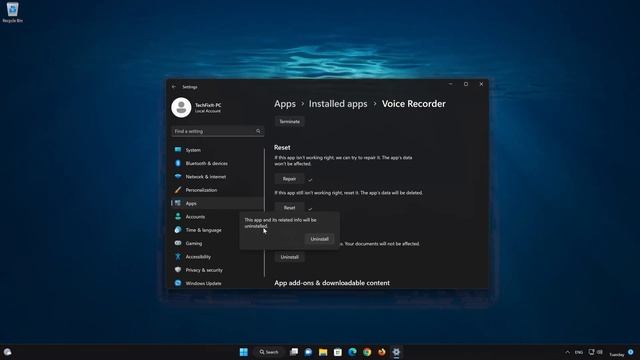Open the notification bell in the system tray
The image size is (640, 360).
[x=631, y=352]
